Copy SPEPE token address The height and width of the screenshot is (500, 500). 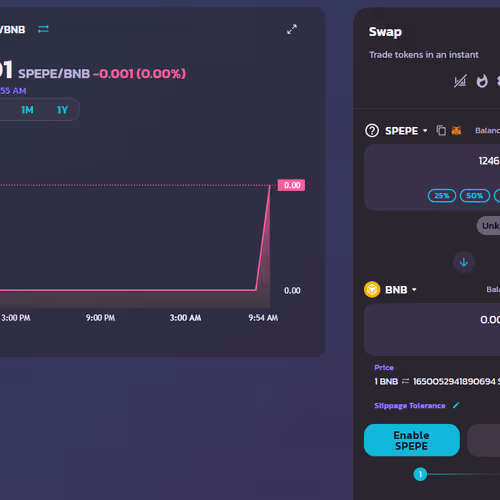point(441,130)
